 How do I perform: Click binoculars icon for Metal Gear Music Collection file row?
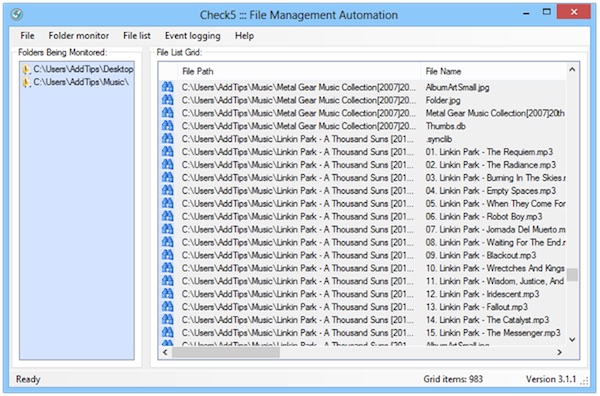[x=167, y=113]
